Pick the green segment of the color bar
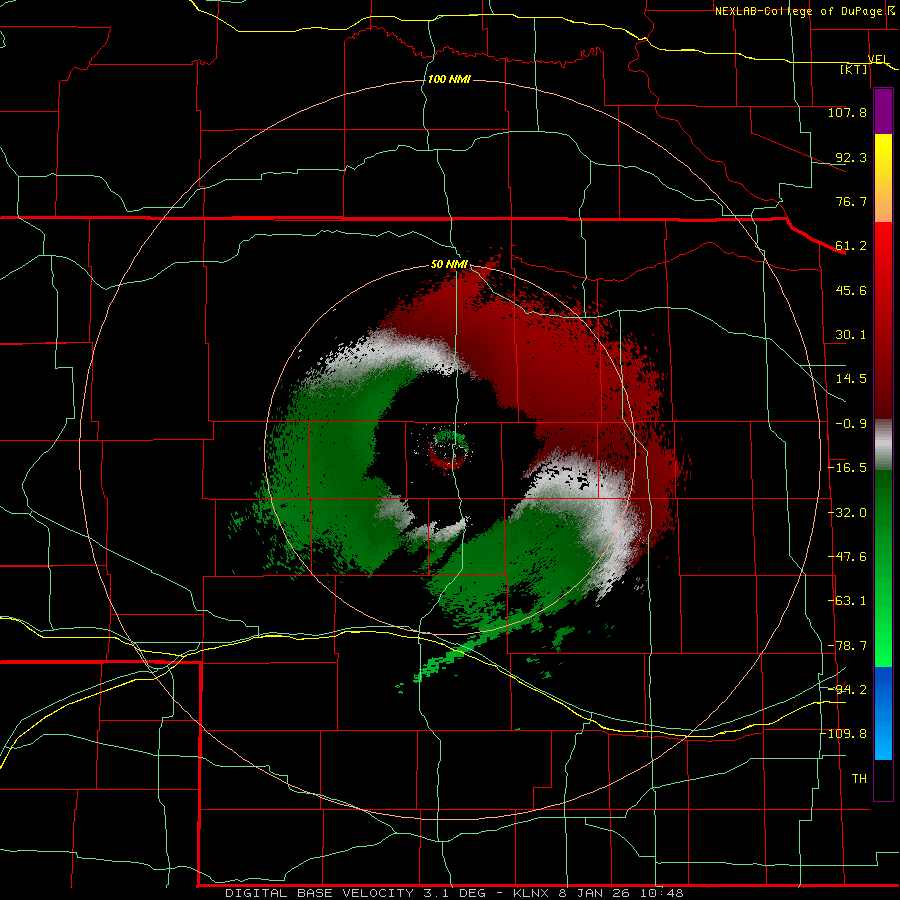The image size is (900, 900). 883,568
